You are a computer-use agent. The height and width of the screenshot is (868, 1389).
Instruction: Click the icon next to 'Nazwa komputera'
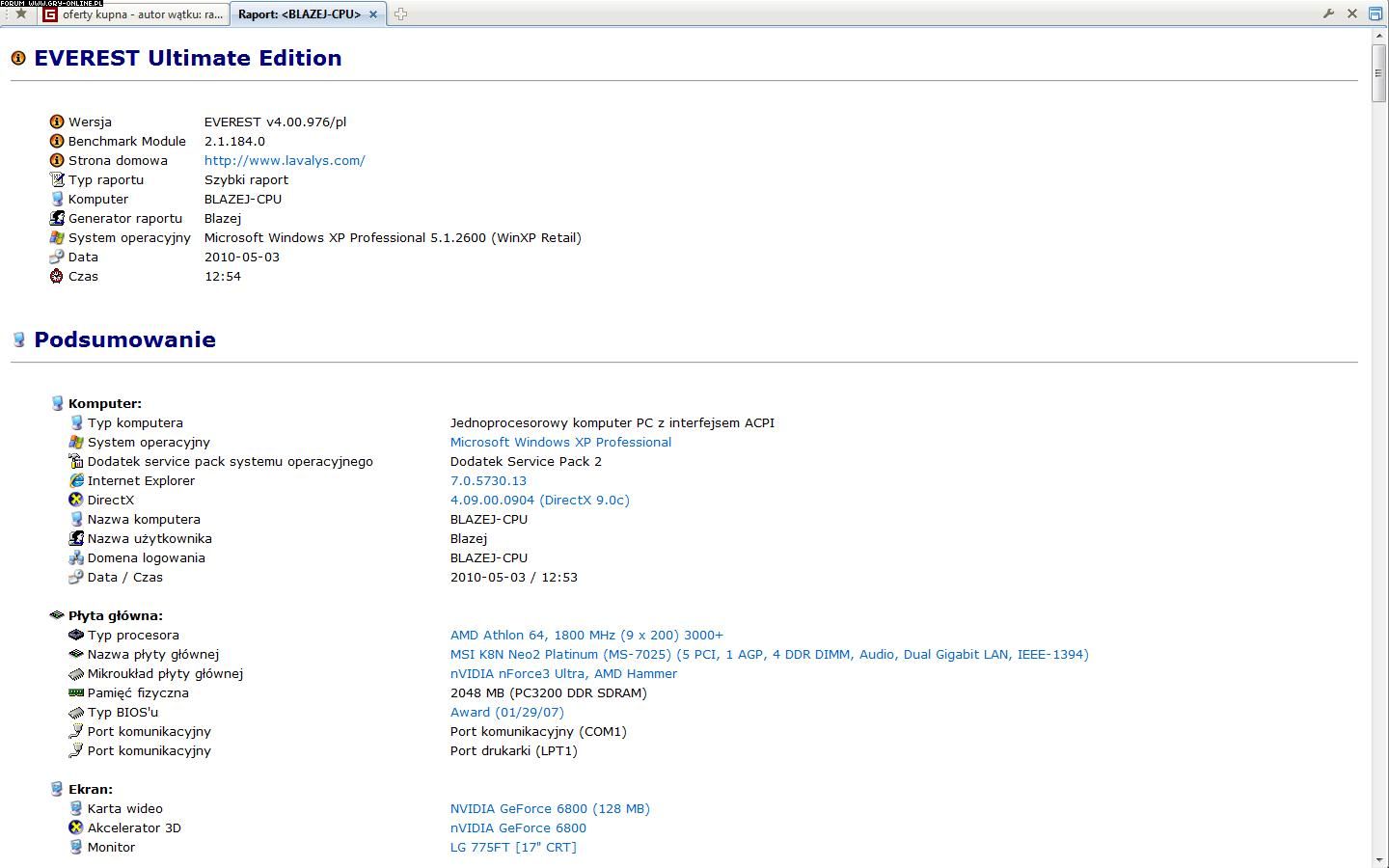pos(76,519)
